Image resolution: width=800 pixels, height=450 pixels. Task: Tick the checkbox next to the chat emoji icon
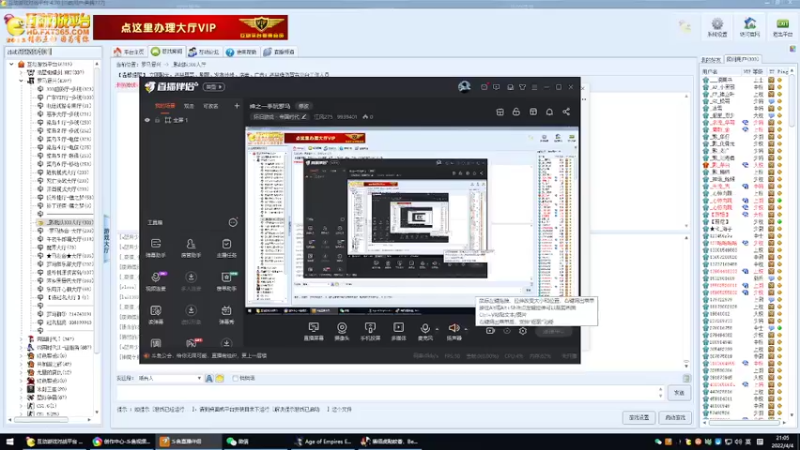click(x=235, y=378)
